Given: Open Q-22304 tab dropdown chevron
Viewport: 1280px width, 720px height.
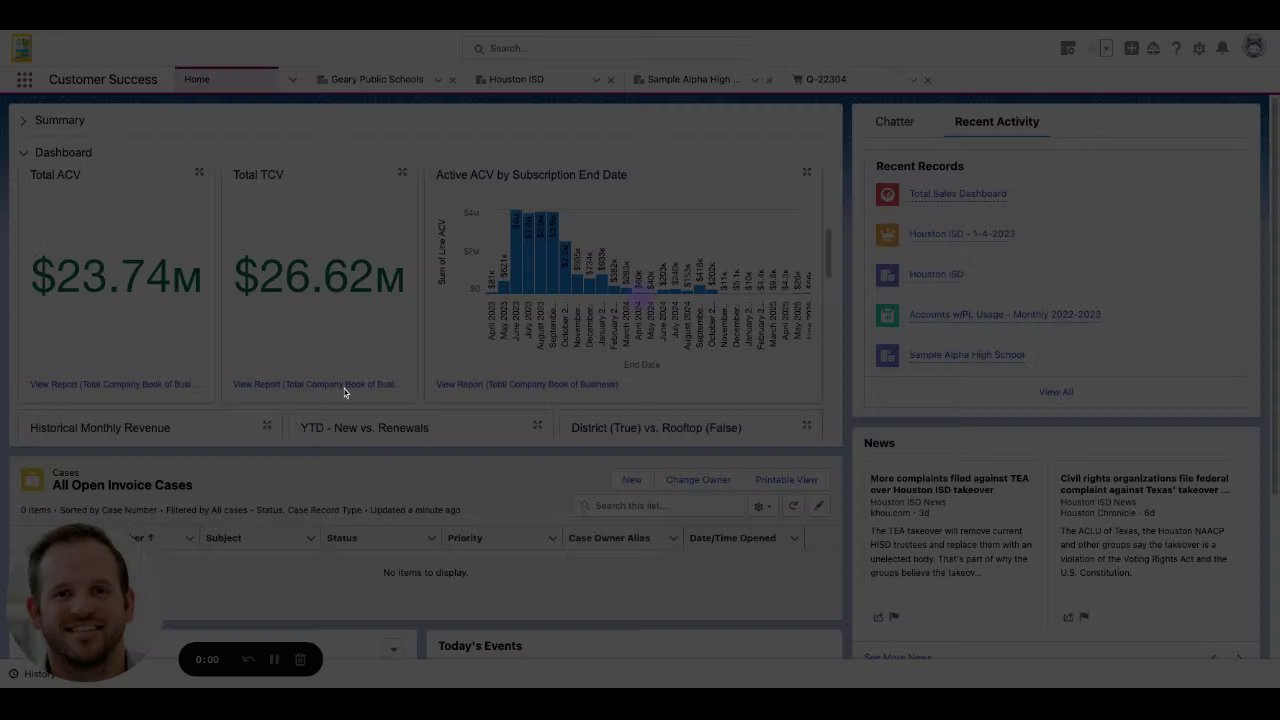Looking at the screenshot, I should (x=913, y=80).
